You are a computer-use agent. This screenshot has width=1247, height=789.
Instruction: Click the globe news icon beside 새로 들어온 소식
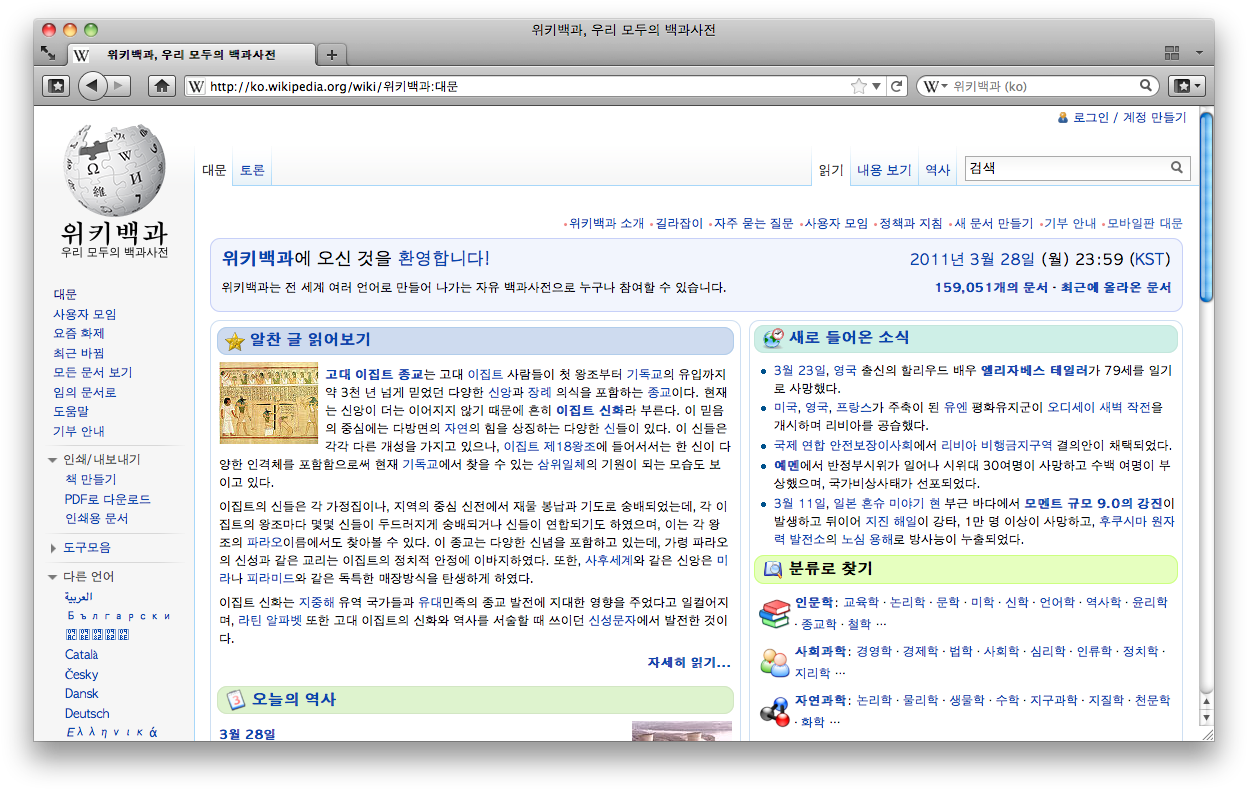[772, 338]
